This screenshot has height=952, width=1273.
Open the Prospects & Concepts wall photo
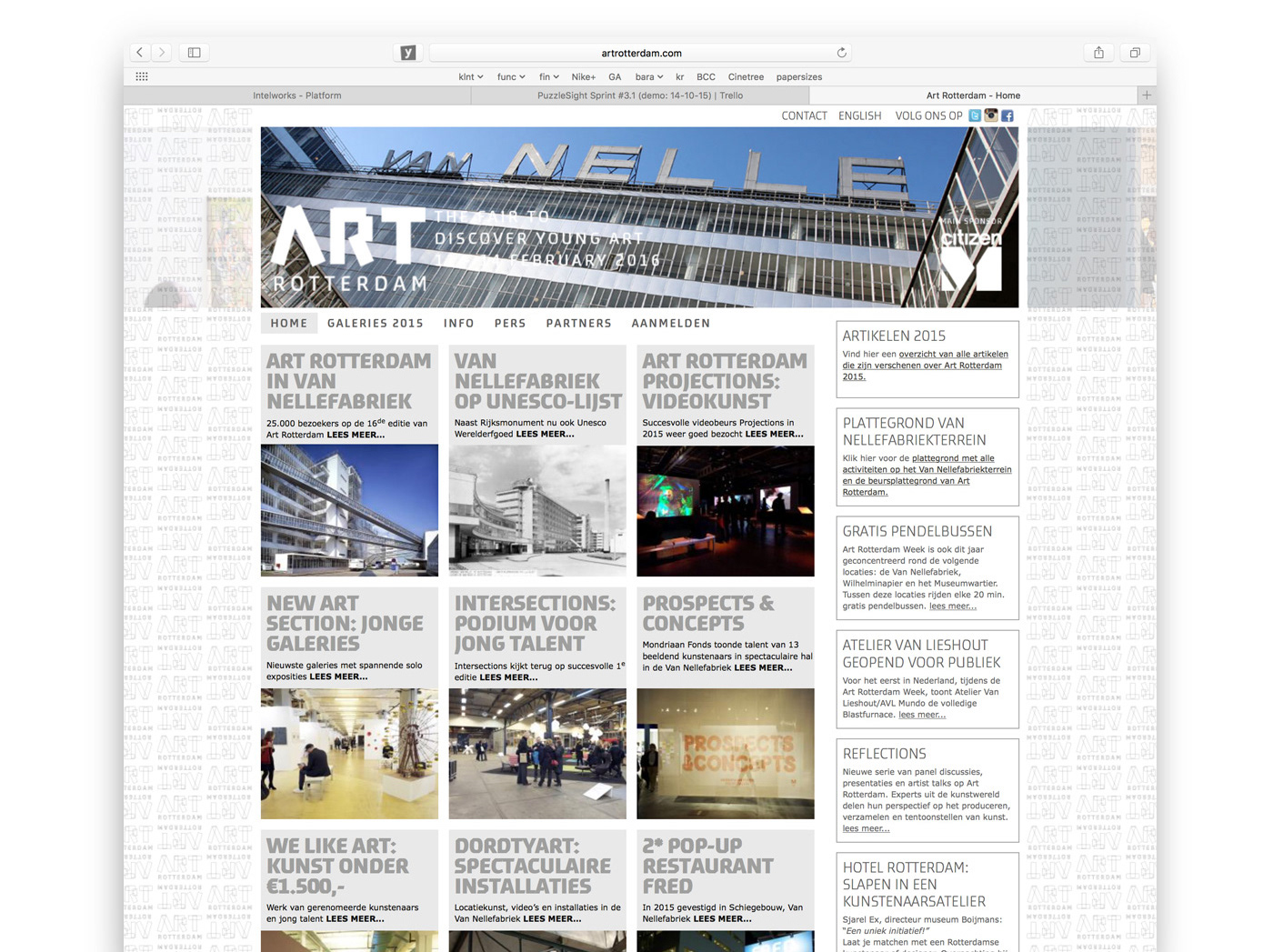coord(726,754)
